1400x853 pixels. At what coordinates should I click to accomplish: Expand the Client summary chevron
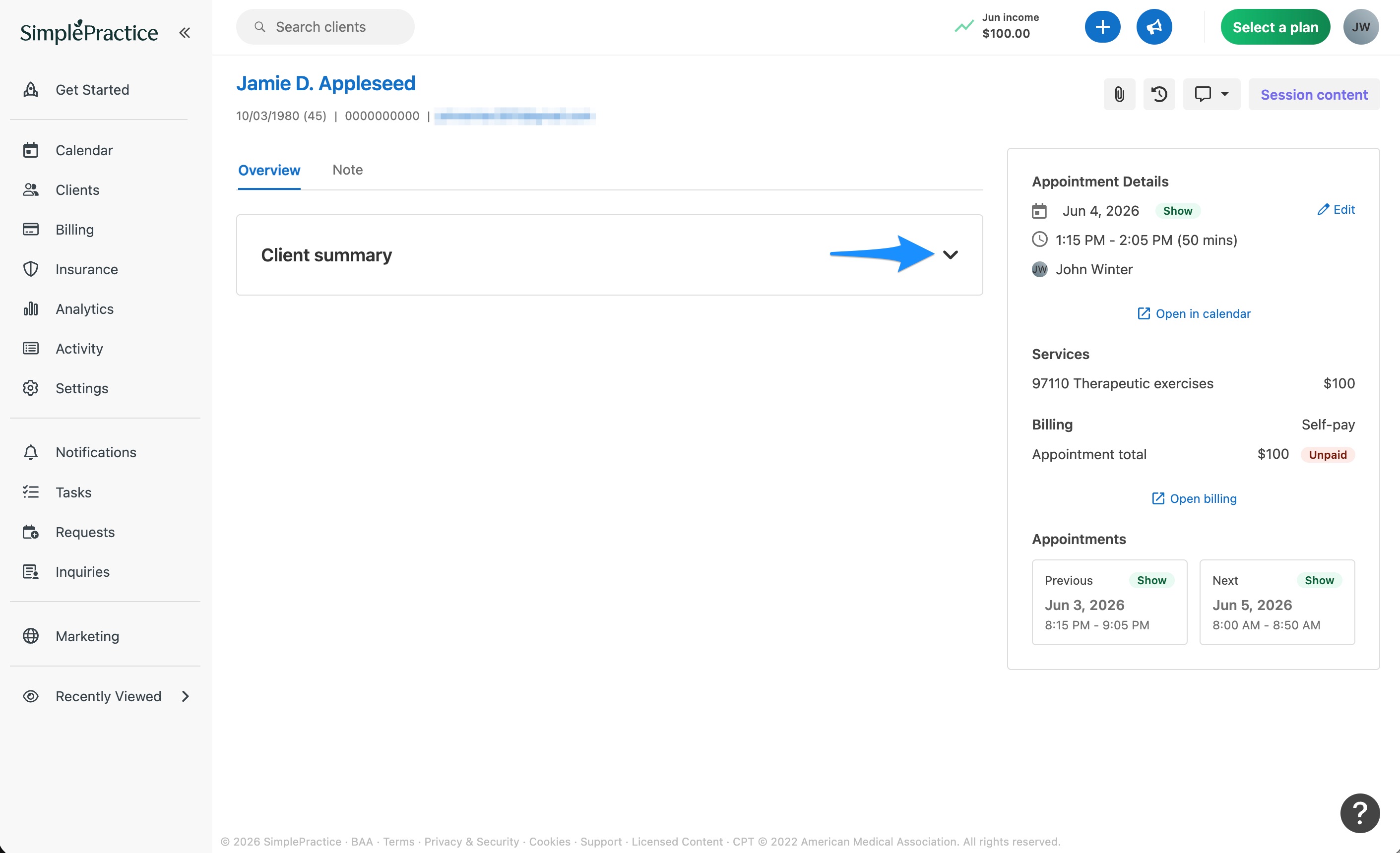pyautogui.click(x=951, y=254)
